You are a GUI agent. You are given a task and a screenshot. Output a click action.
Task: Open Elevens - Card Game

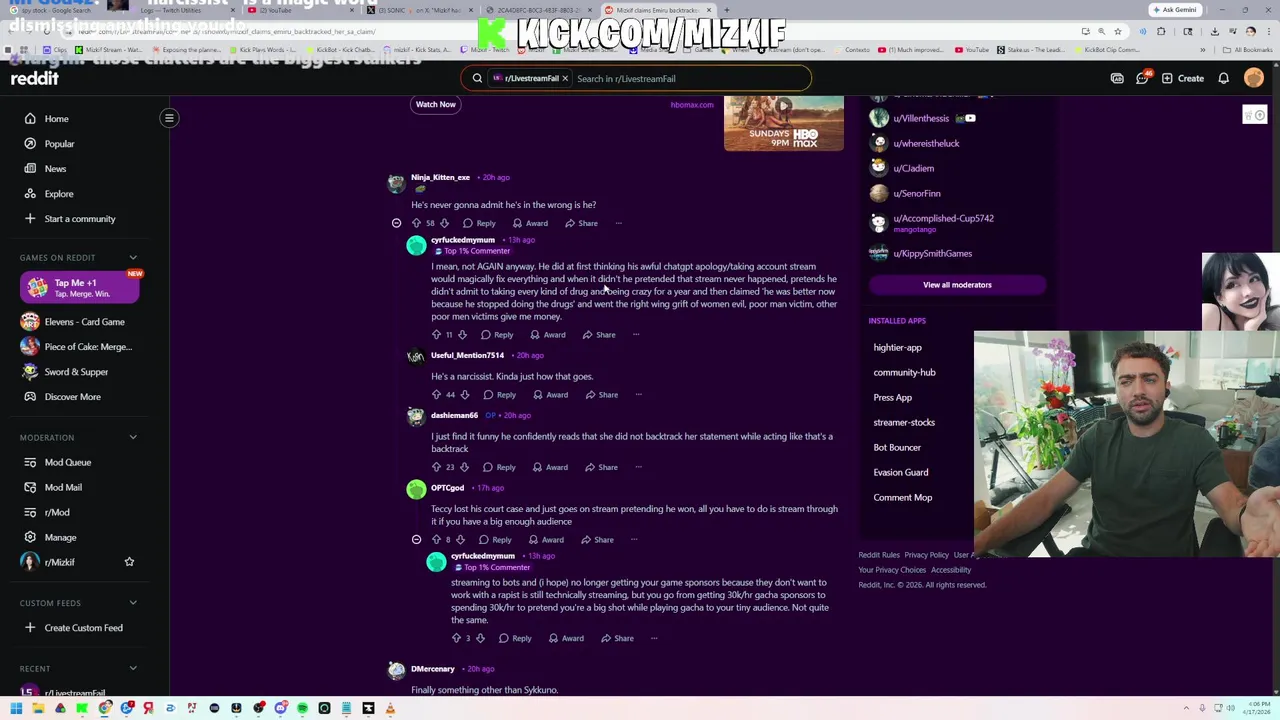click(x=84, y=322)
